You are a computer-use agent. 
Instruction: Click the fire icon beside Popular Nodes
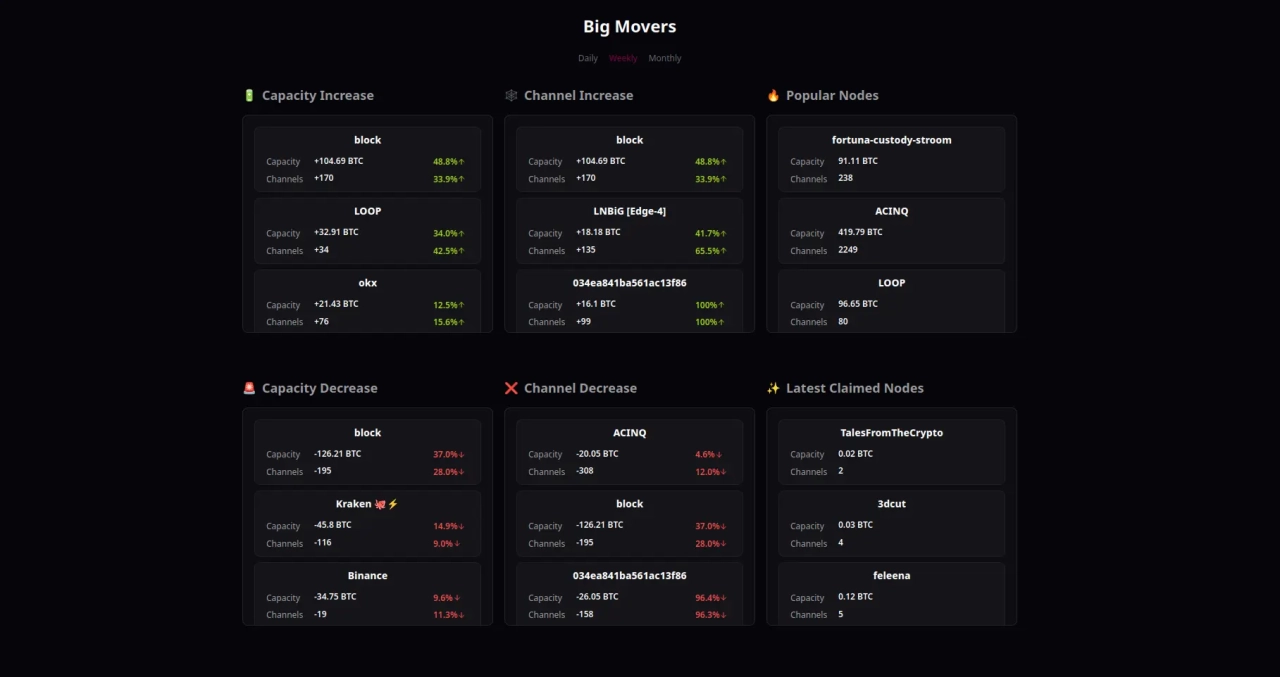click(773, 96)
